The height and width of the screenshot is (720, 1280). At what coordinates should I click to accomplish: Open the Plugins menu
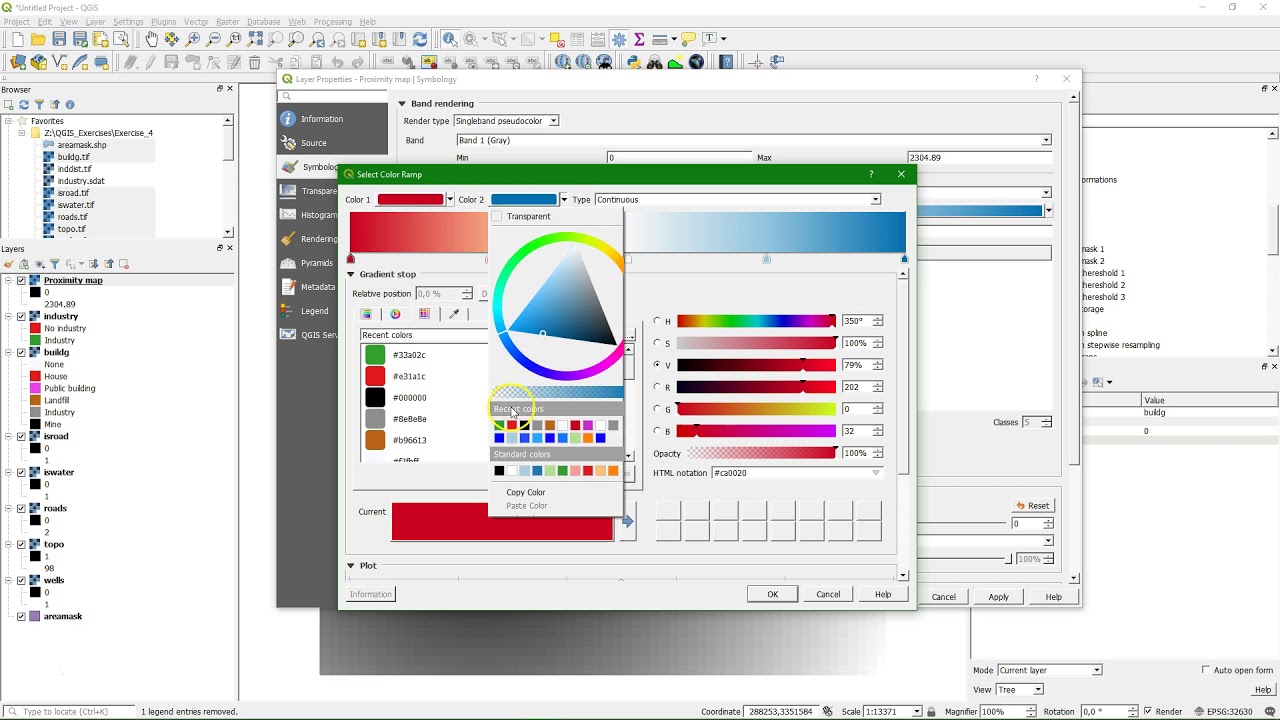click(163, 22)
